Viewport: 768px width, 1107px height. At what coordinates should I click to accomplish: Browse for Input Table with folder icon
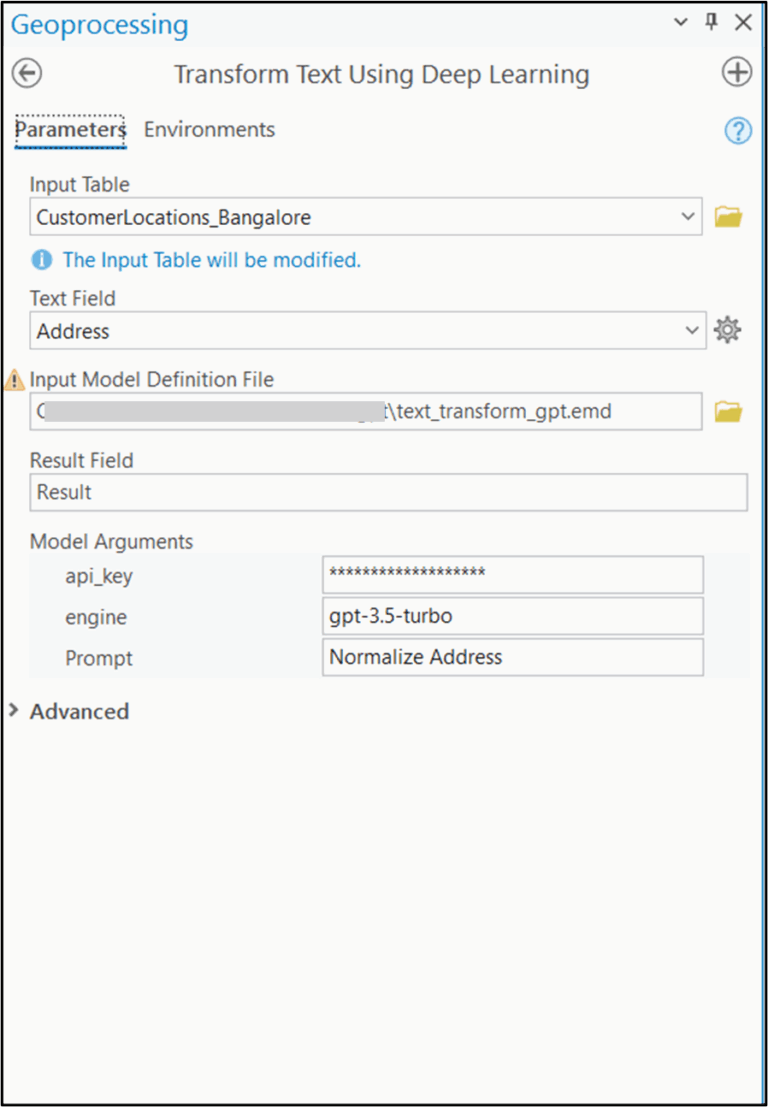pyautogui.click(x=728, y=216)
